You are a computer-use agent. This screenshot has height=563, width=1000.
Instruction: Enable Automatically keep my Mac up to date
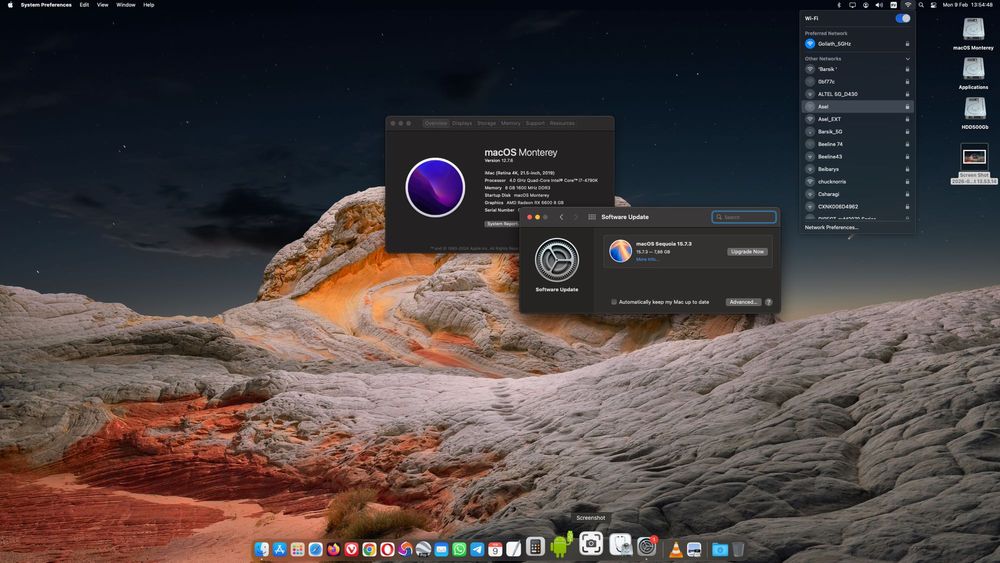(x=614, y=302)
